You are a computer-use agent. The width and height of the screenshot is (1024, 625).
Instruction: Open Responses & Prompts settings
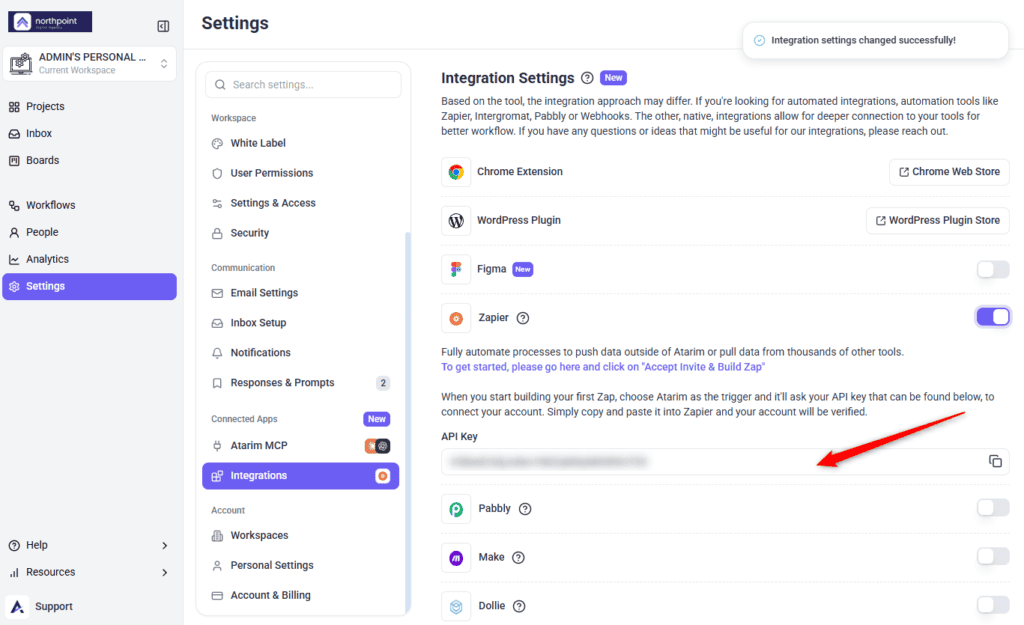[x=300, y=383]
